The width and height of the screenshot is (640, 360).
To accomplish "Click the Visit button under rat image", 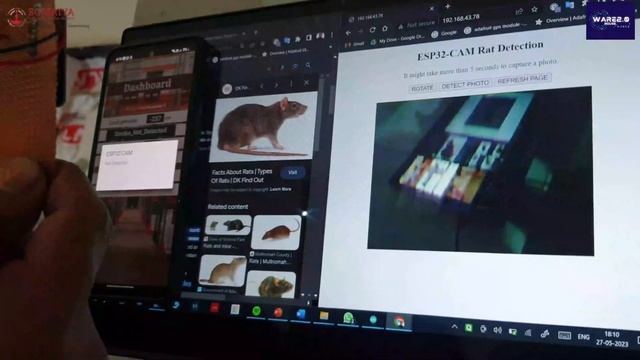I will click(x=293, y=173).
